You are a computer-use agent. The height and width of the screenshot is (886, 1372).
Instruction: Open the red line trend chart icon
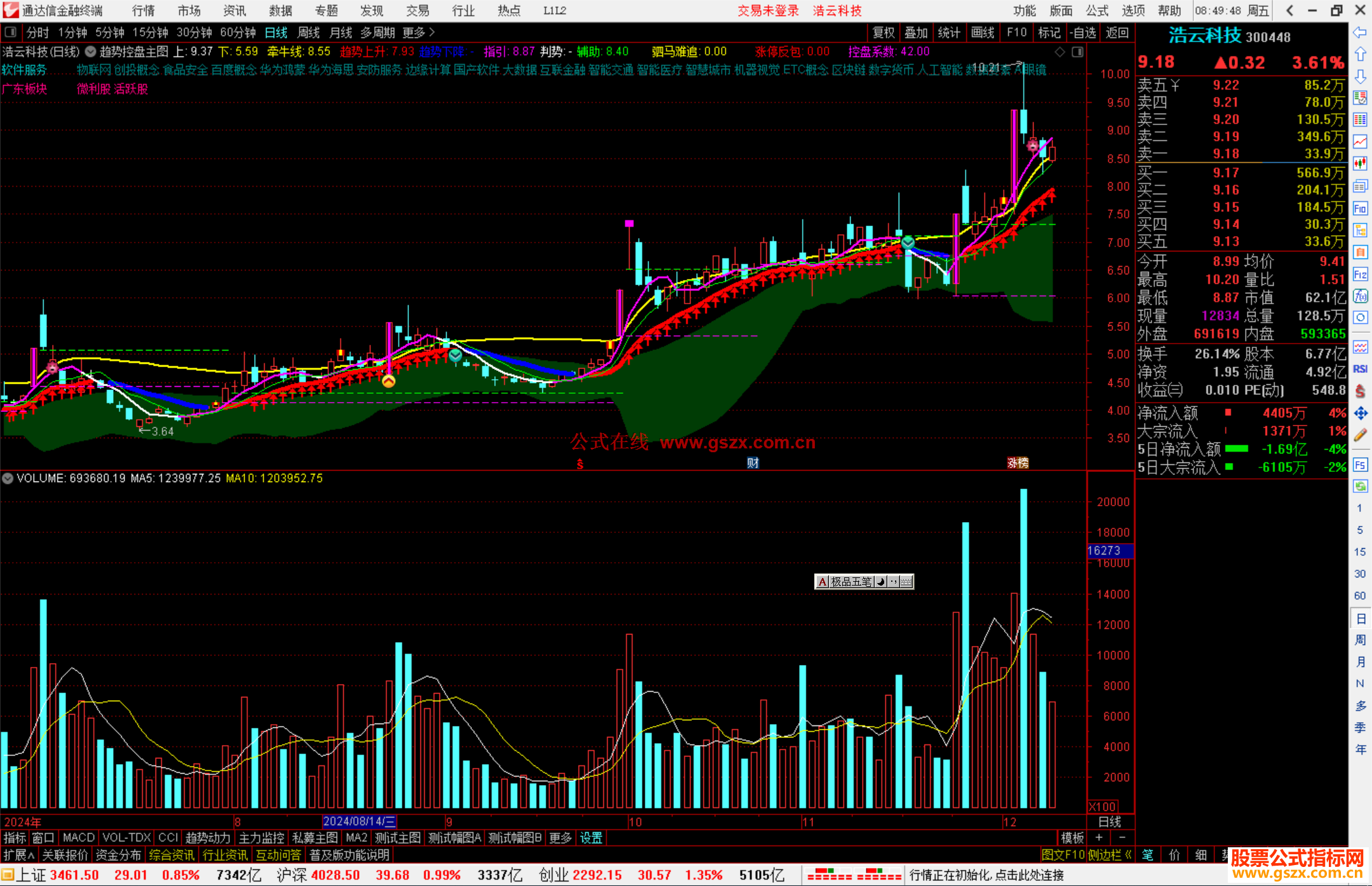pos(1360,142)
